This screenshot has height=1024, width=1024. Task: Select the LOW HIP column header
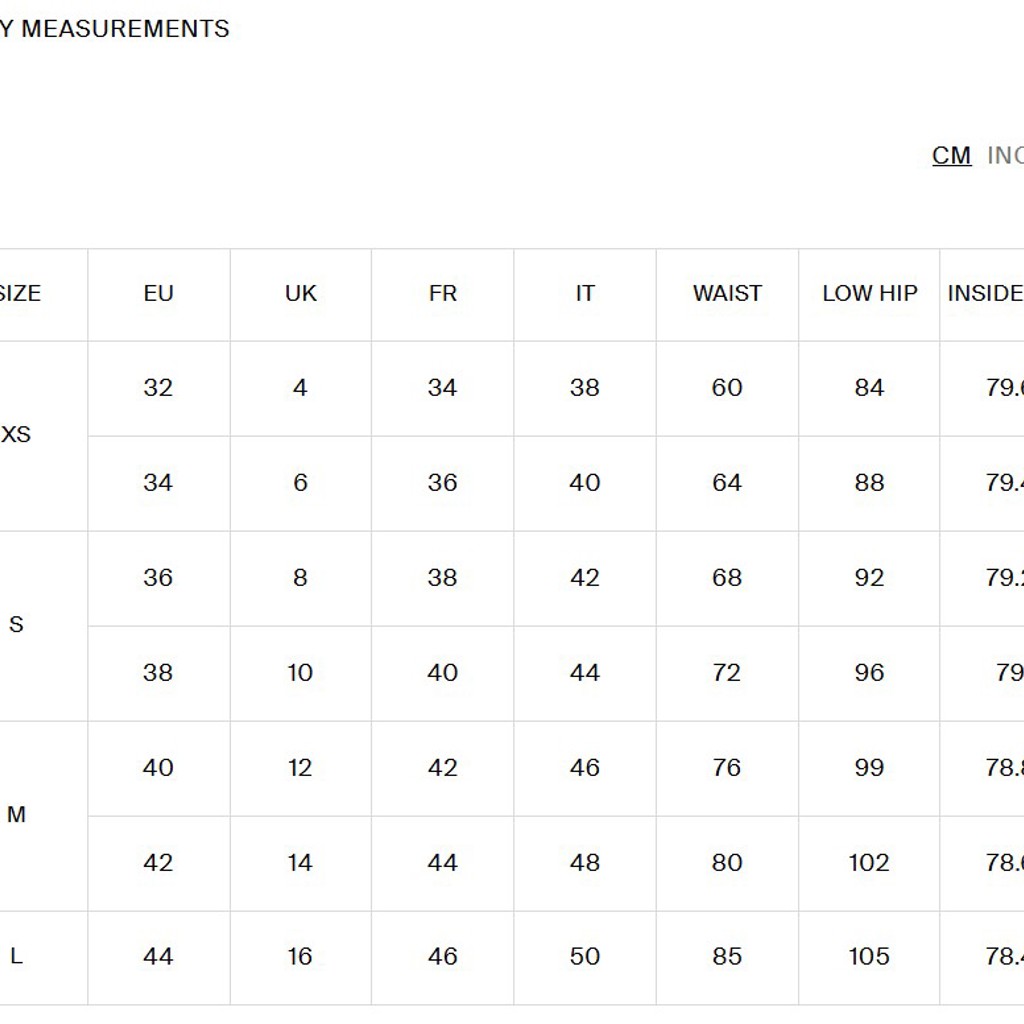[x=870, y=293]
